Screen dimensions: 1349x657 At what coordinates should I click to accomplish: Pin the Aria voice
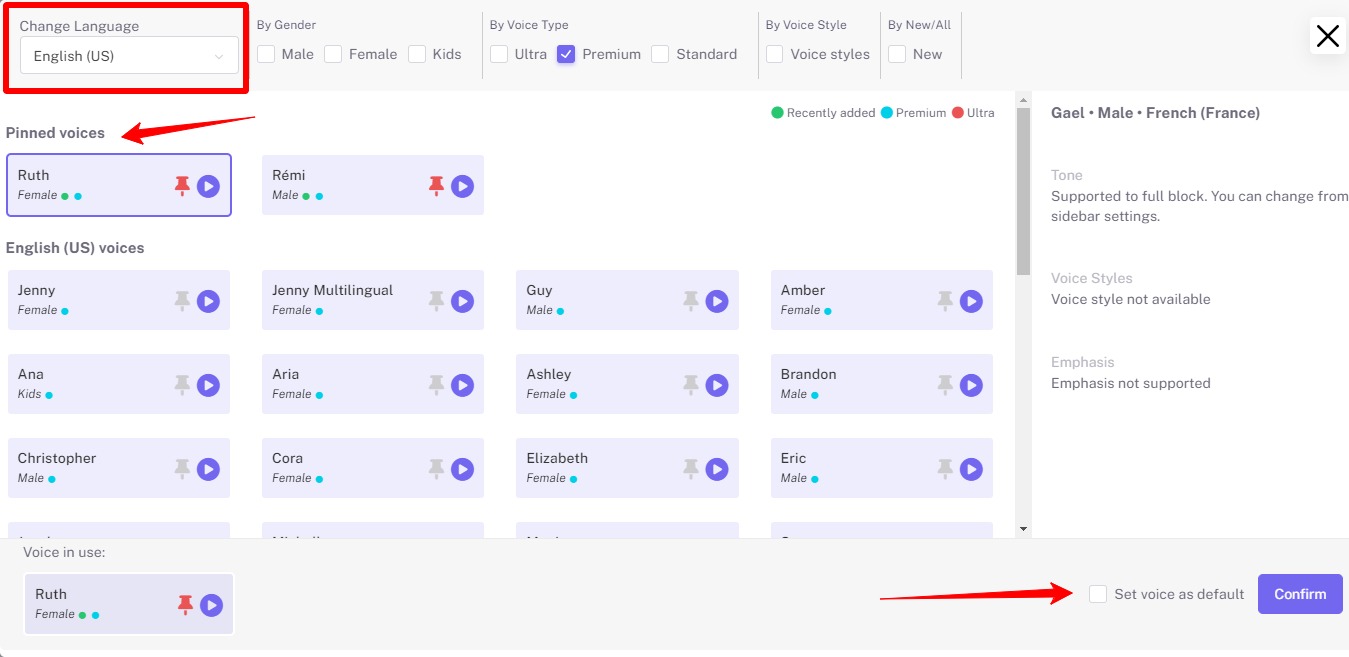(x=436, y=385)
